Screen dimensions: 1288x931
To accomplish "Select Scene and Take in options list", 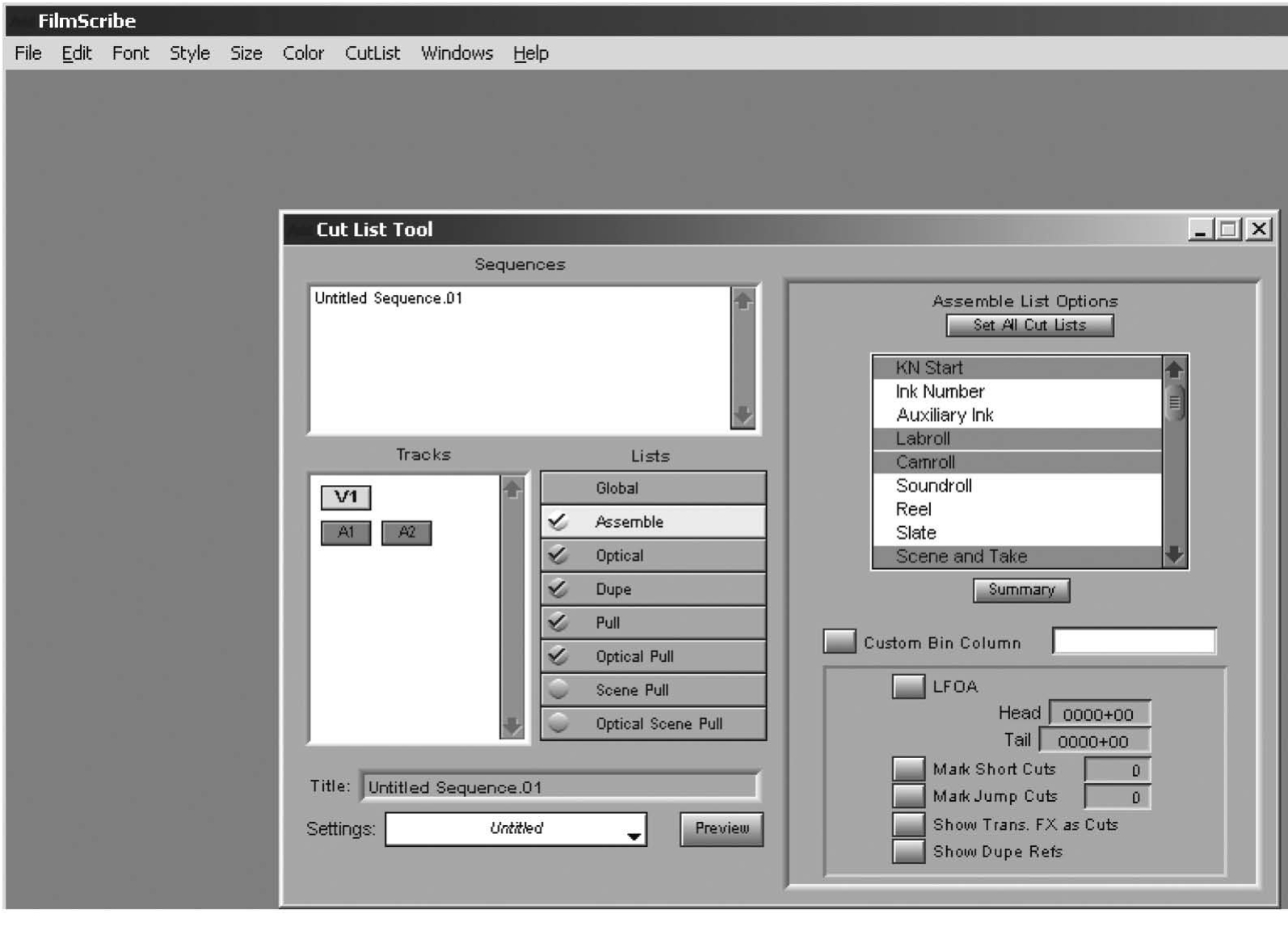I will tap(1017, 556).
